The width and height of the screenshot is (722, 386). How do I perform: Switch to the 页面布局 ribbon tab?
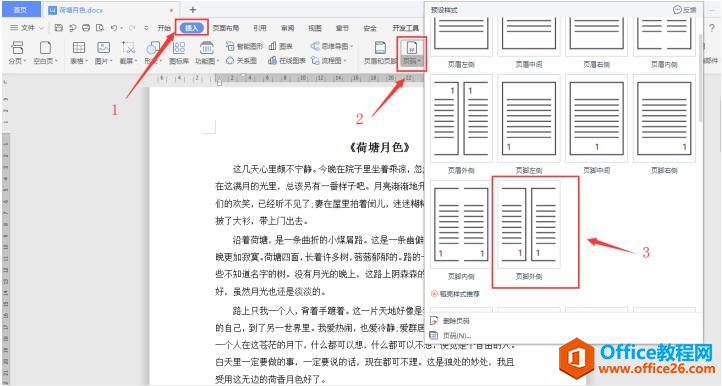(226, 28)
